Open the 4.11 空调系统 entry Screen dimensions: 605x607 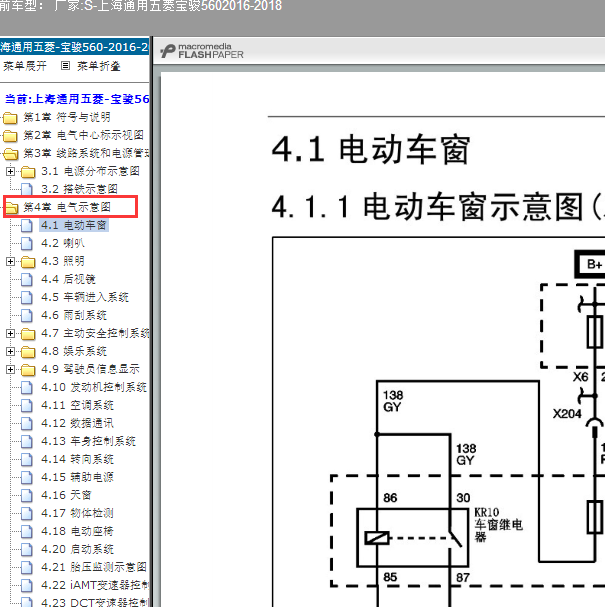pyautogui.click(x=77, y=405)
